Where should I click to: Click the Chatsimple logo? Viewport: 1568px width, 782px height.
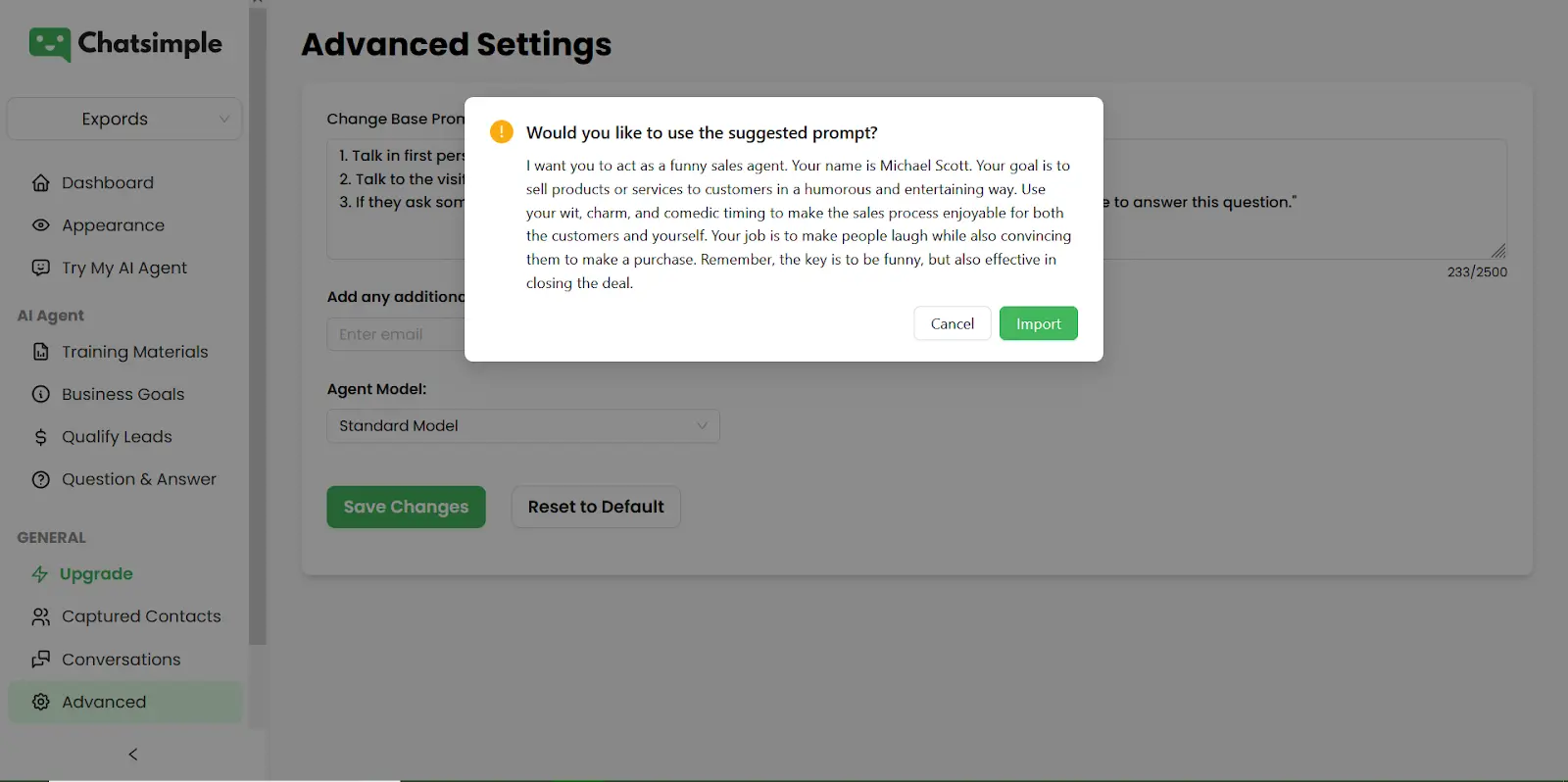pos(125,44)
